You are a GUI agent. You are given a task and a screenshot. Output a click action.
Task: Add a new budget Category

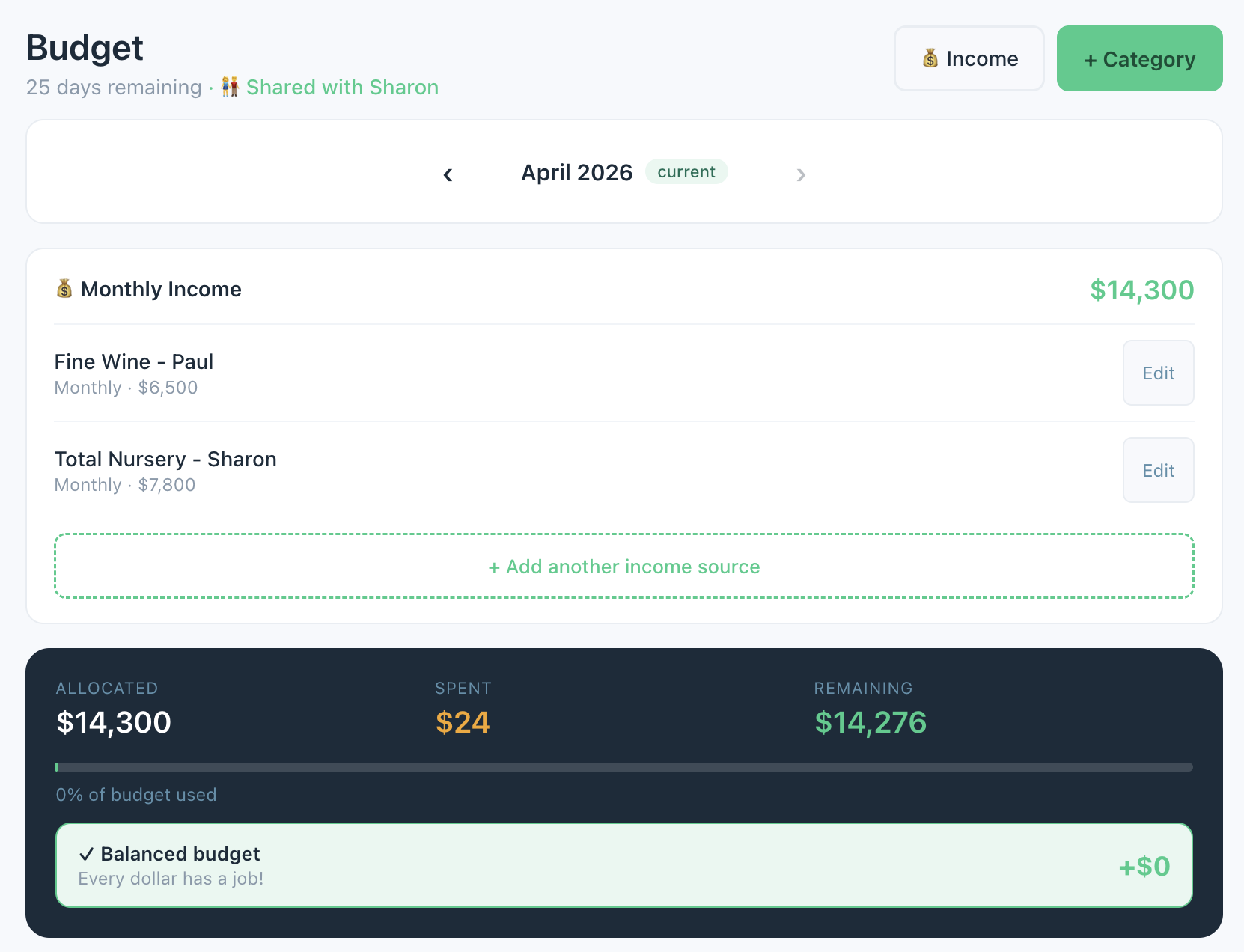pos(1139,58)
